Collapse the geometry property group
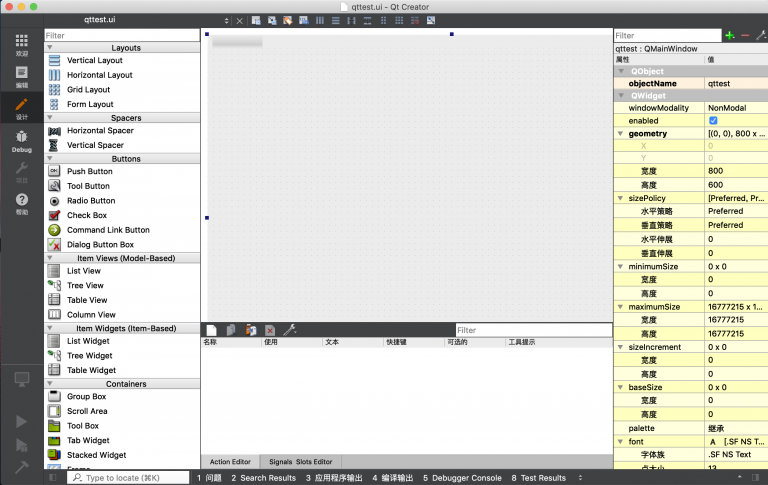 pyautogui.click(x=620, y=134)
